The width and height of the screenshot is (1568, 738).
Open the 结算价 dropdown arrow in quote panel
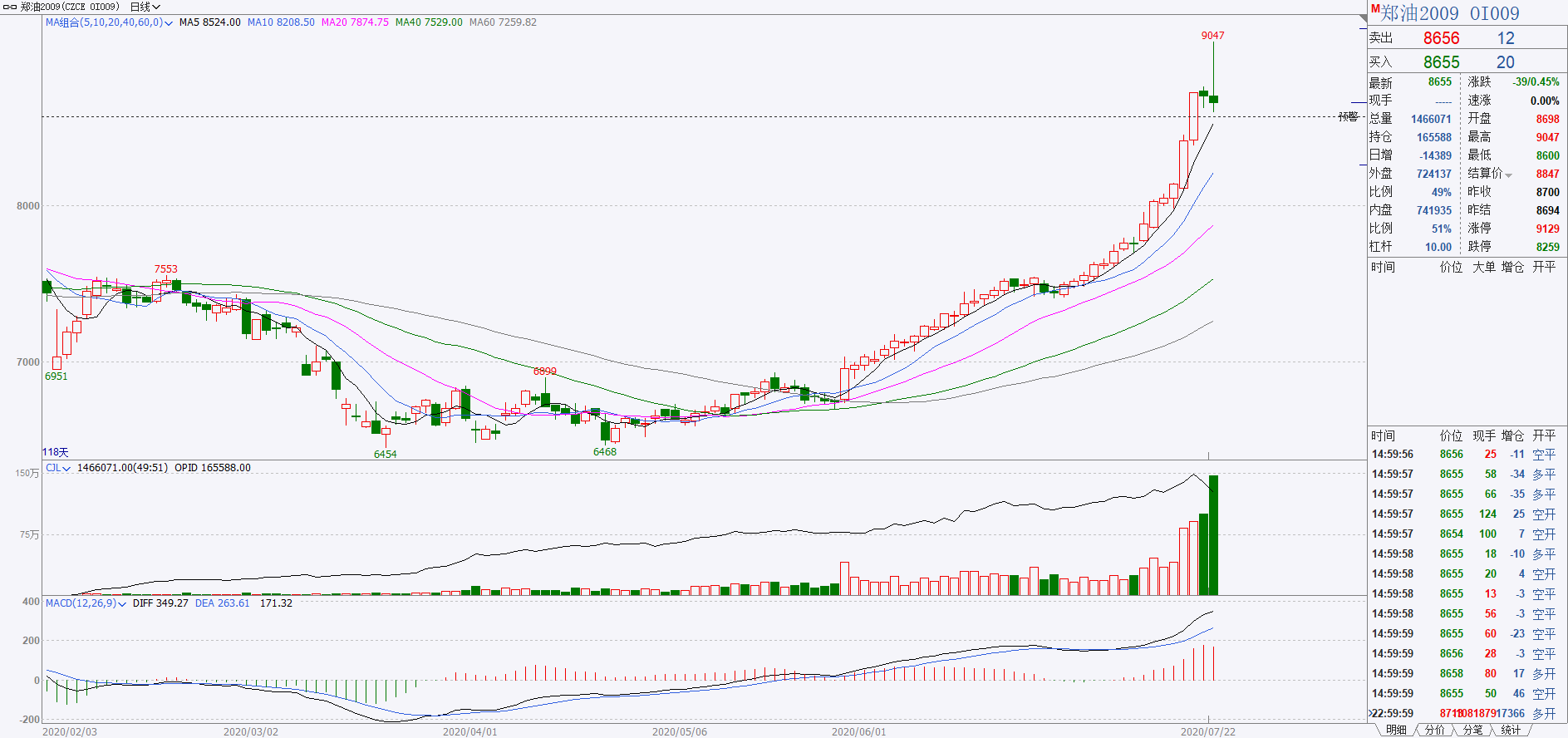[1508, 175]
